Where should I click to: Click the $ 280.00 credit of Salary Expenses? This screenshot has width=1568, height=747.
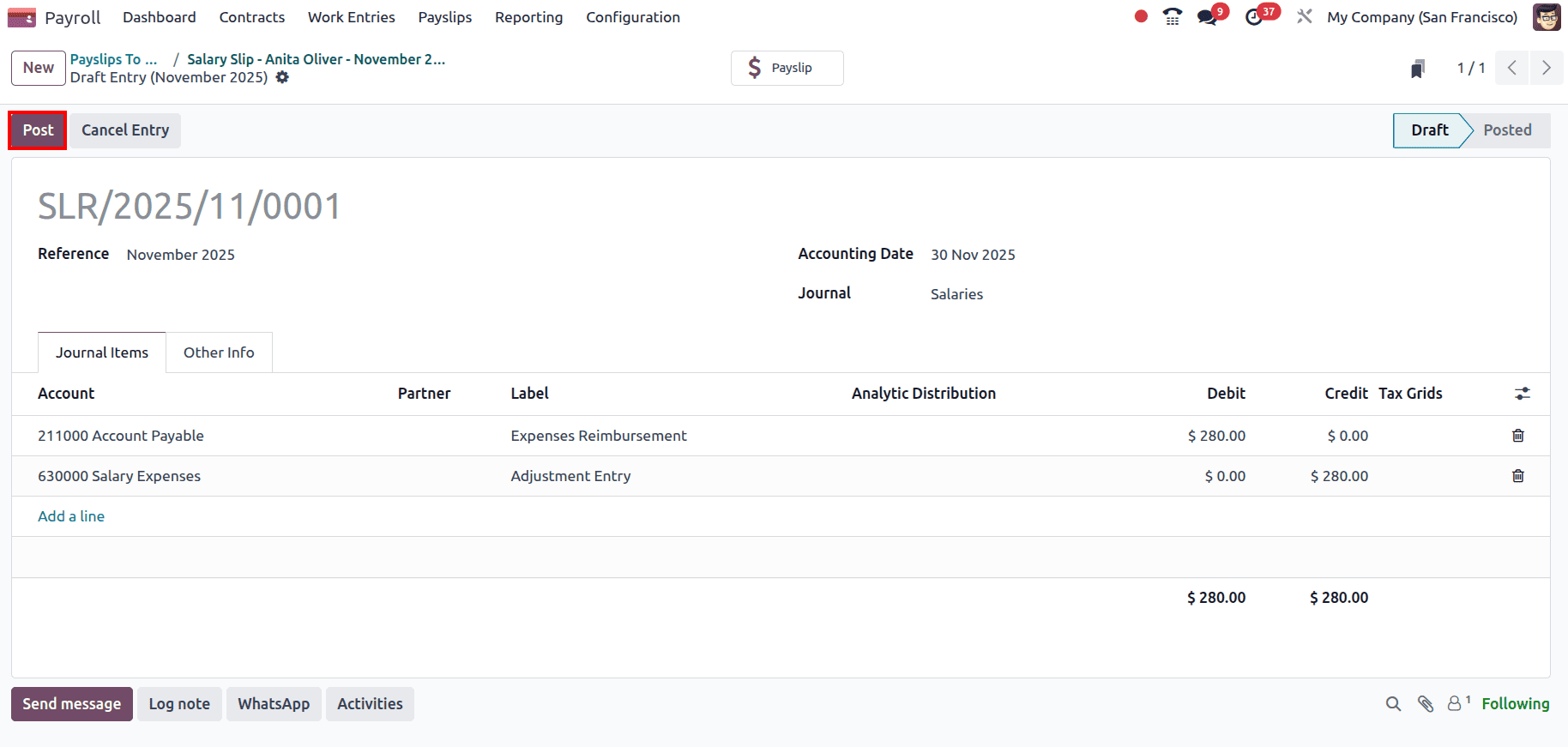[x=1339, y=476]
